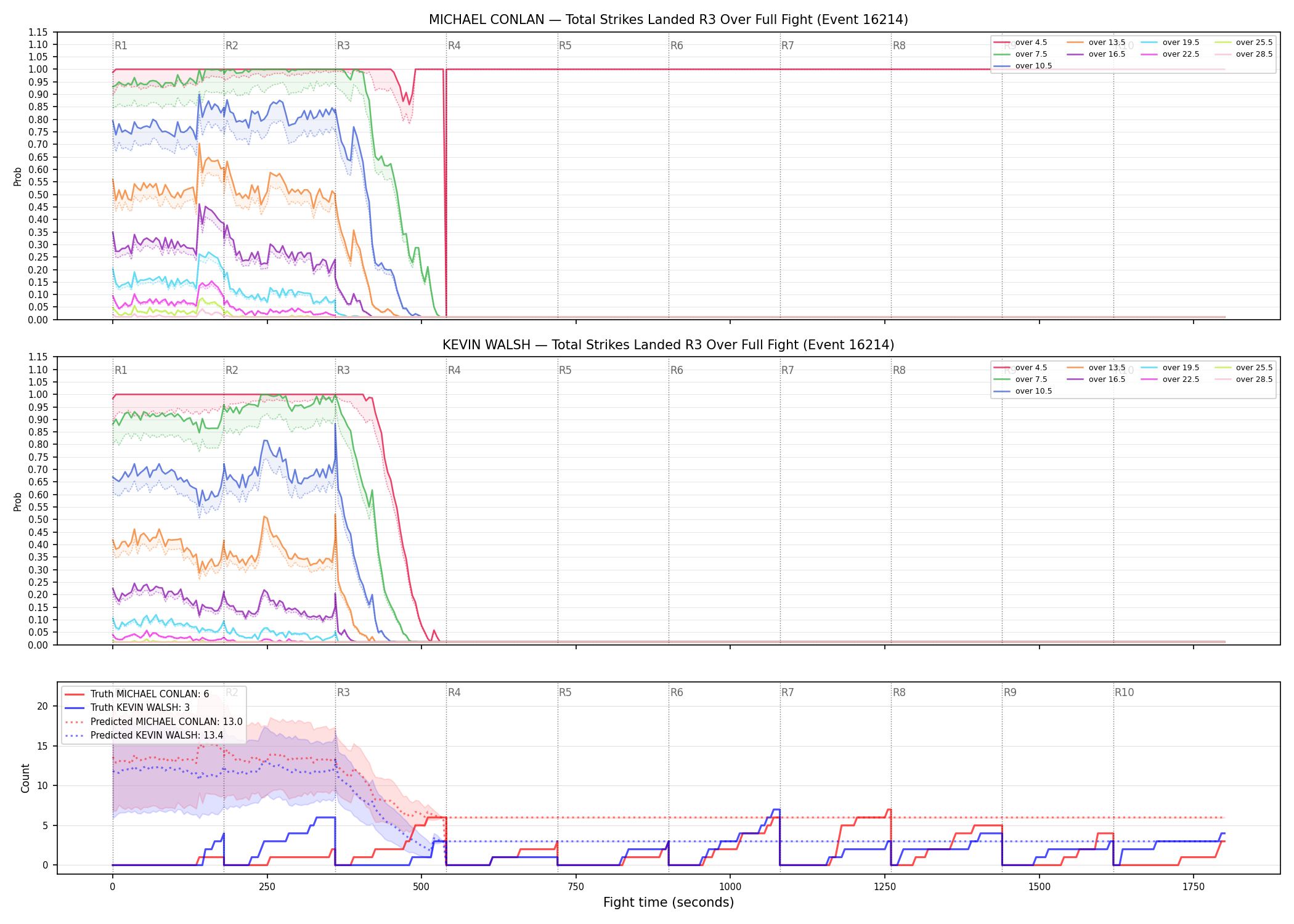
Task: Click 'Truth MICHAEL CONLAN: 6' legend entry
Action: (137, 694)
